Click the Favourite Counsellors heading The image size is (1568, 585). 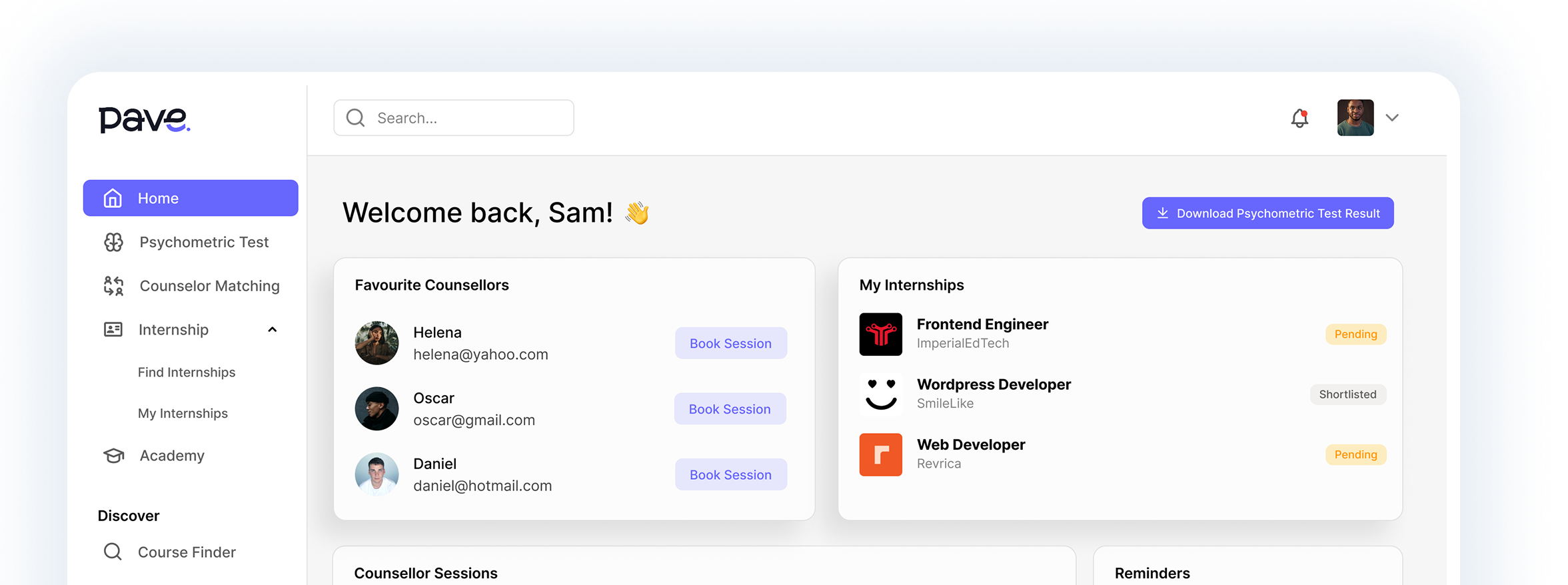[432, 285]
